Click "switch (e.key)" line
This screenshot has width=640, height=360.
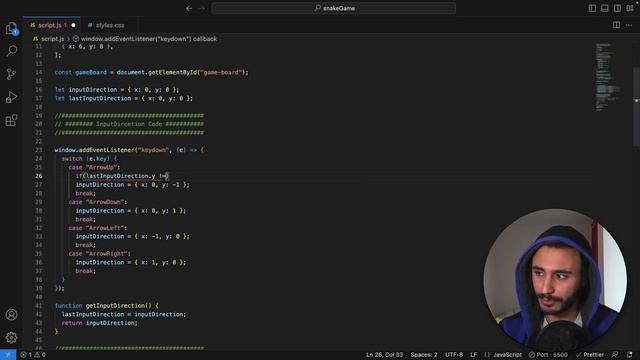pyautogui.click(x=89, y=159)
